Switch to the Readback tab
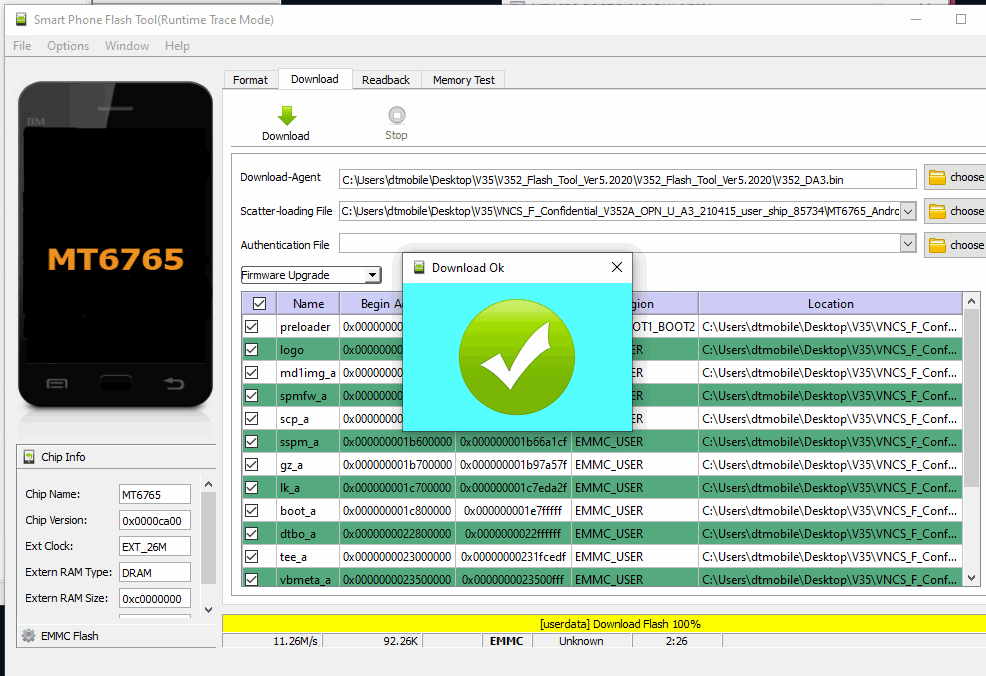The height and width of the screenshot is (676, 986). 385,80
